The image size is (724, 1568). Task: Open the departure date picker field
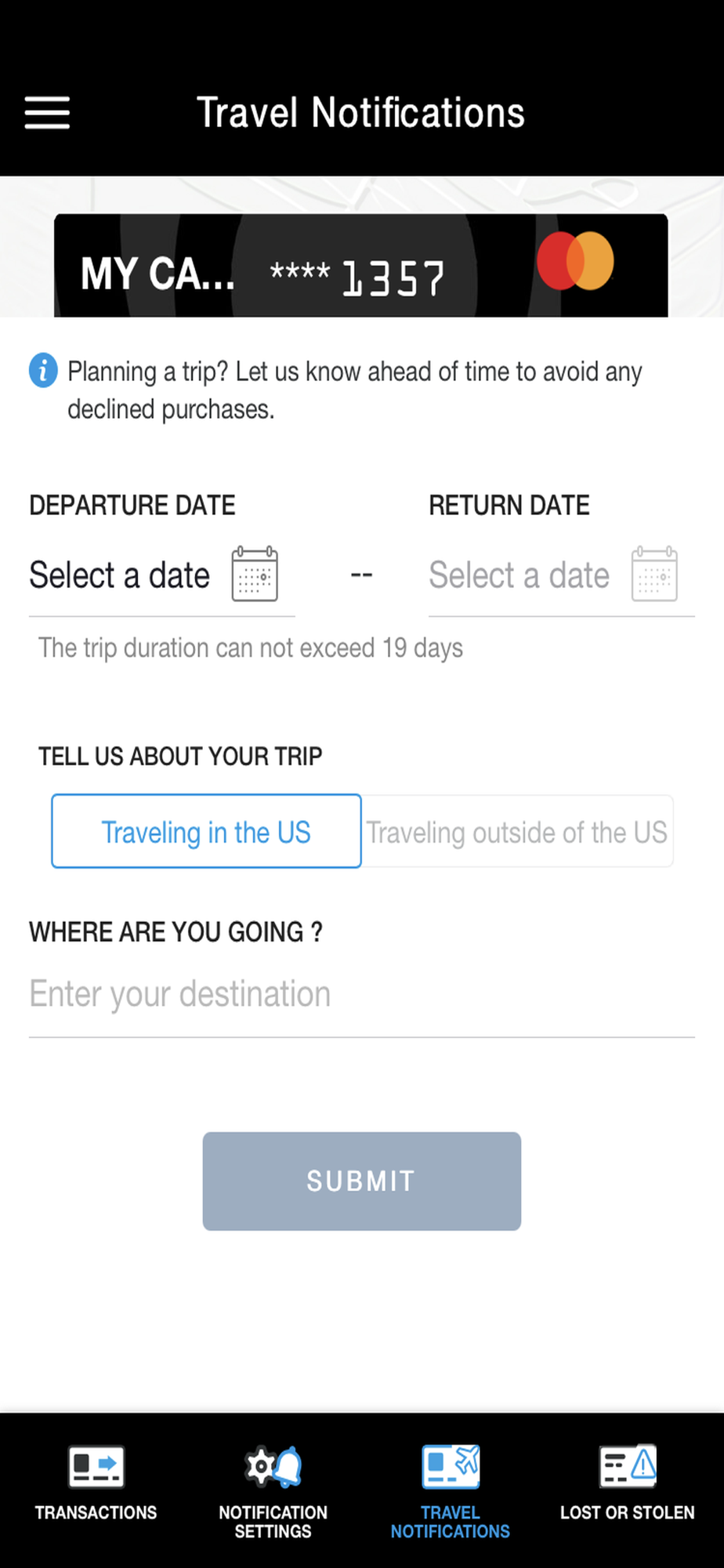120,575
